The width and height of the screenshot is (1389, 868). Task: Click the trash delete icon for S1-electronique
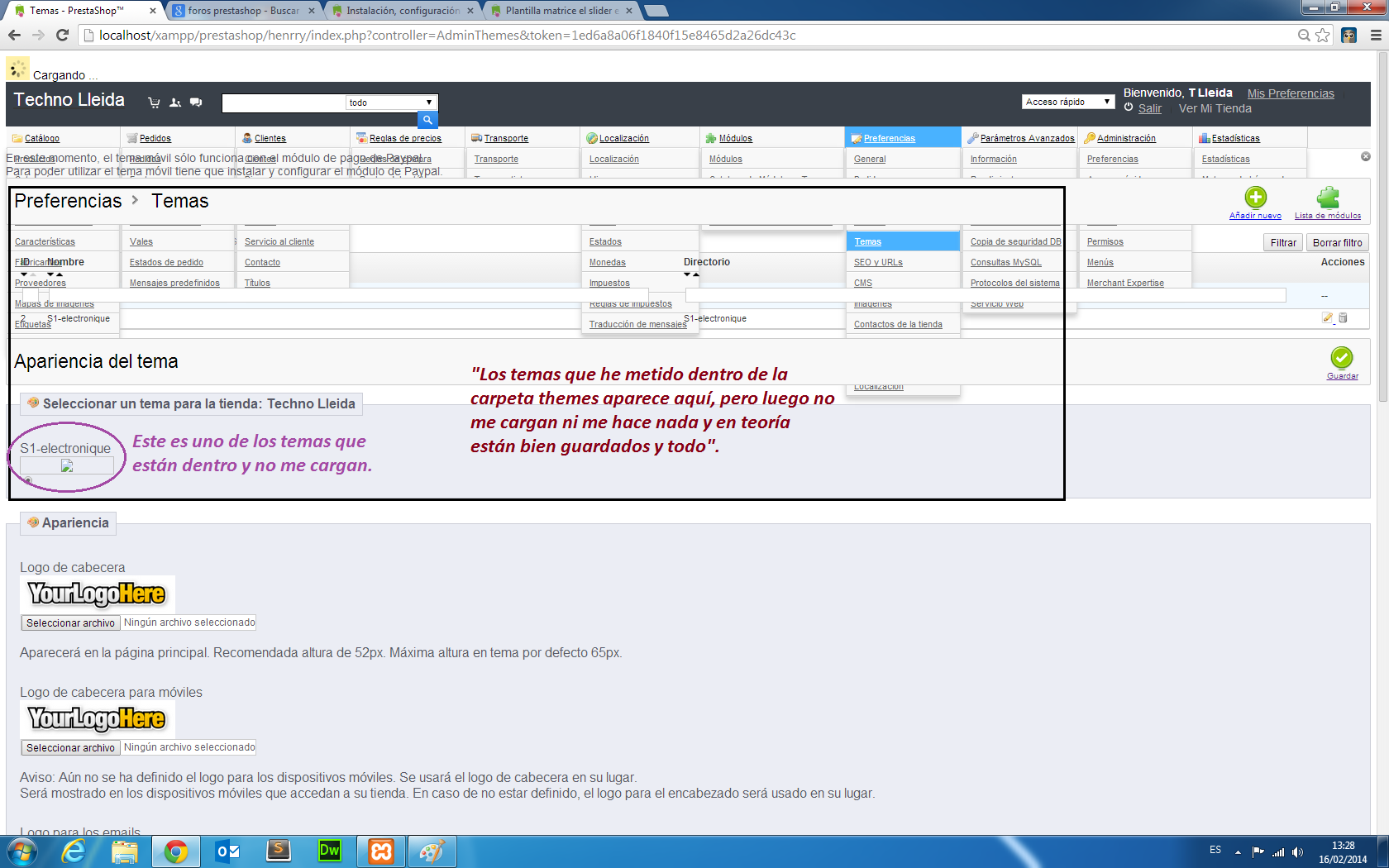coord(1344,317)
